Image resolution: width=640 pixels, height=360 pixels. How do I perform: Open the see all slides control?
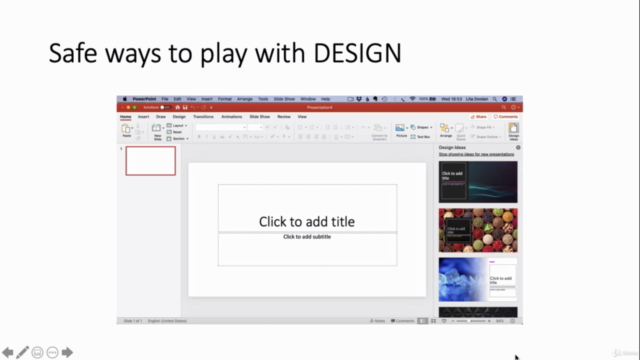(37, 352)
